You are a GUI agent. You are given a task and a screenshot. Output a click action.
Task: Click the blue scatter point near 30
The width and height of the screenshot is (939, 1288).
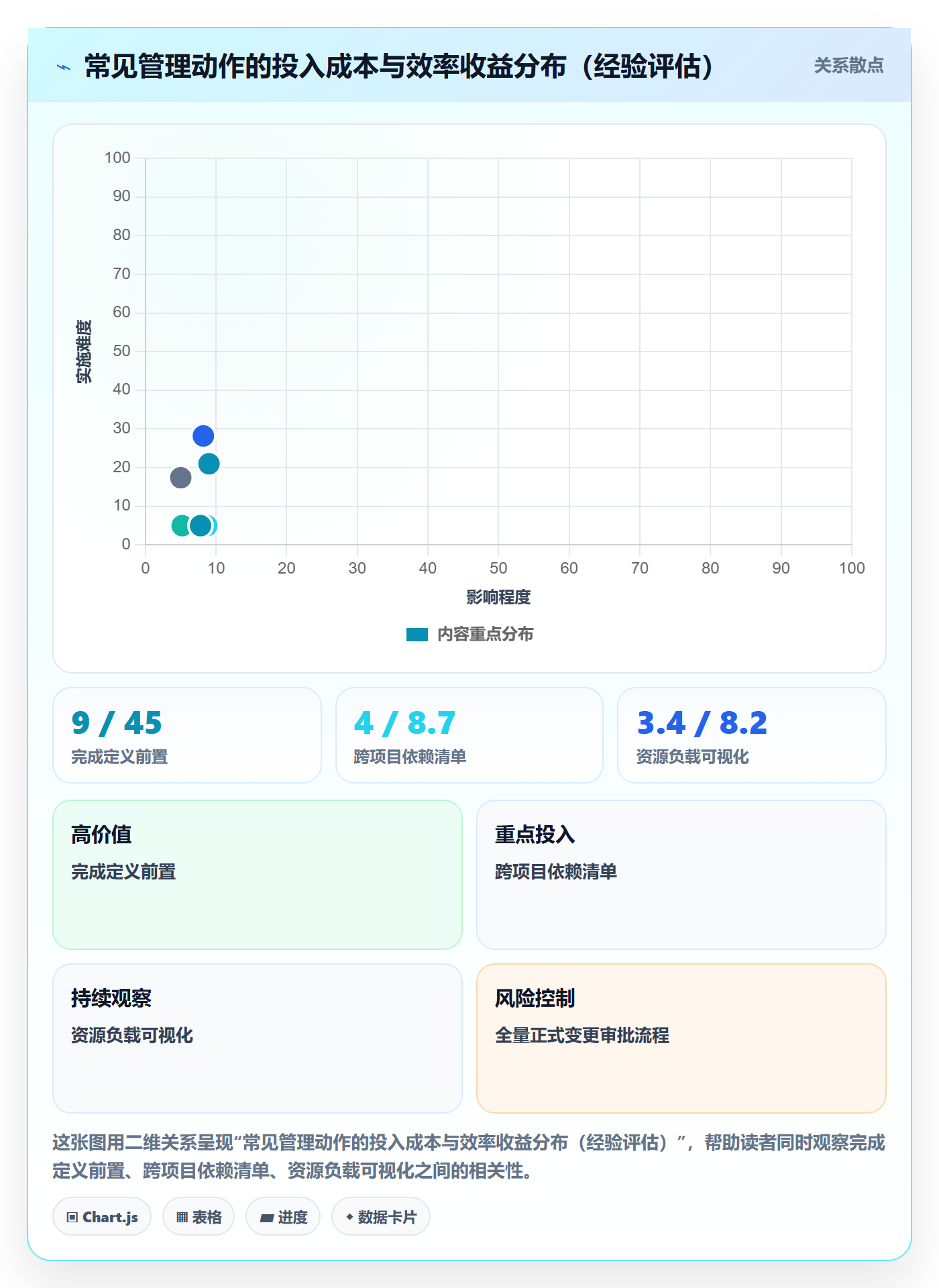203,436
